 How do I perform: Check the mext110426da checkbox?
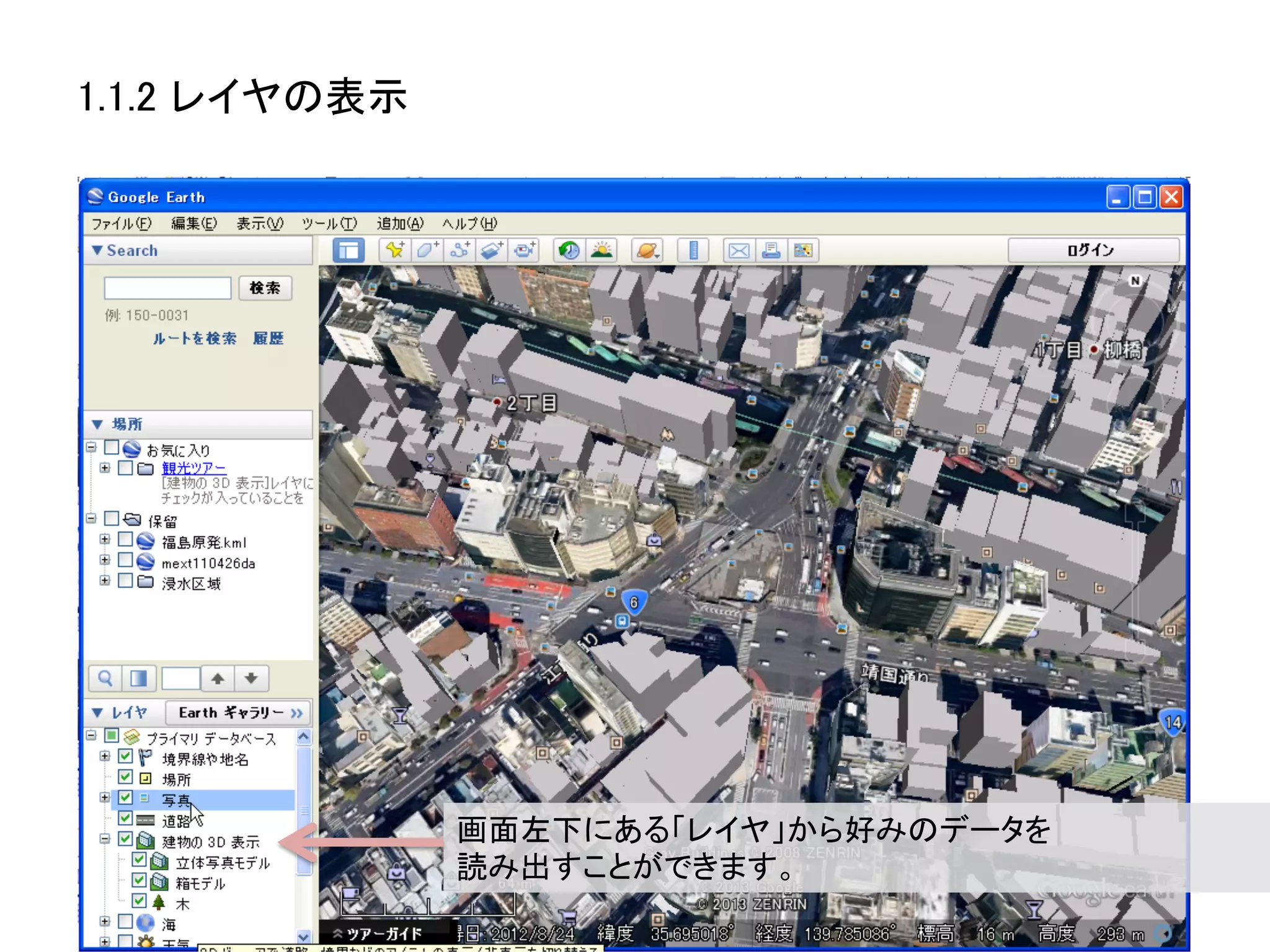pos(125,561)
